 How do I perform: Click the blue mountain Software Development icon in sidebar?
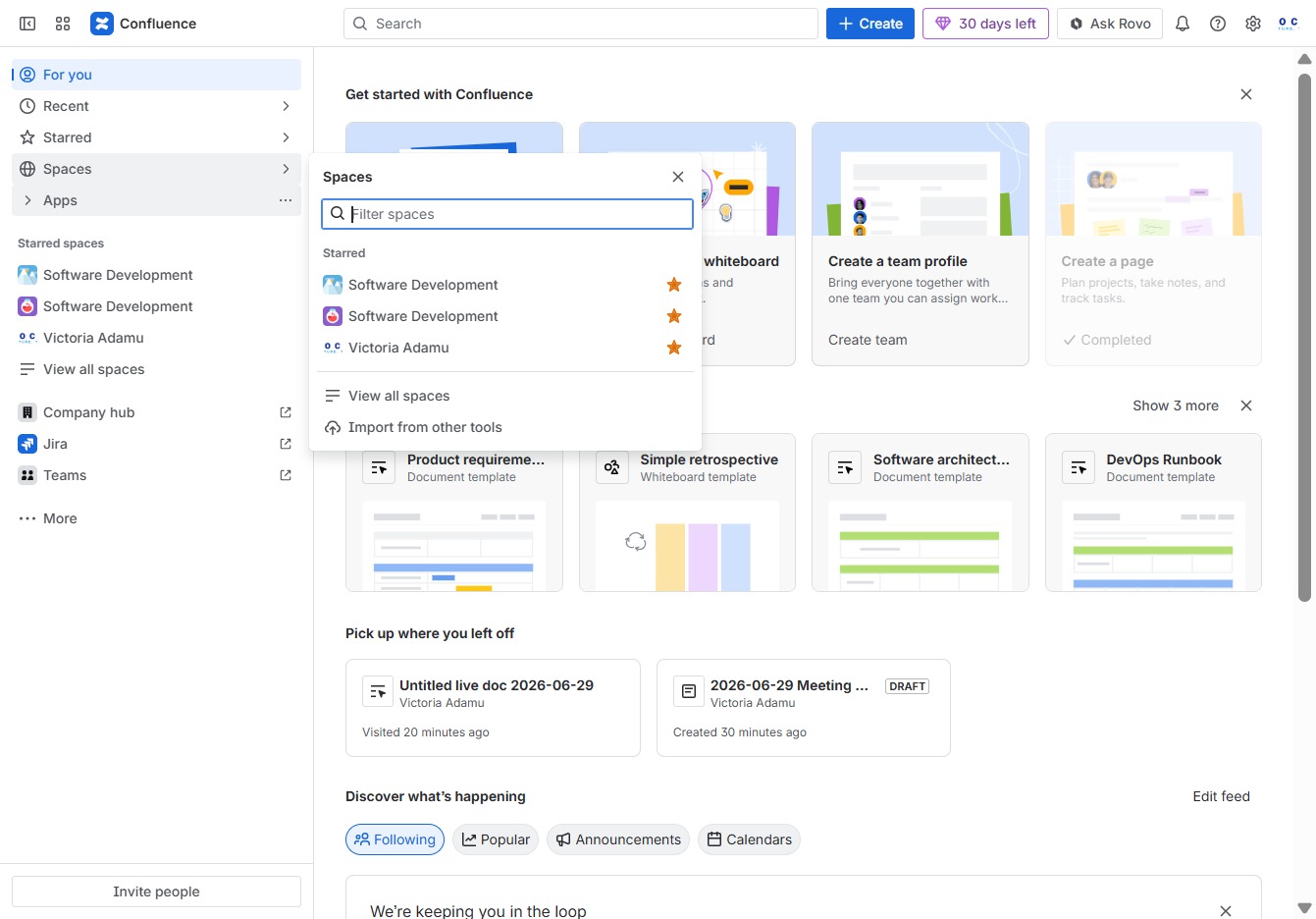click(27, 275)
